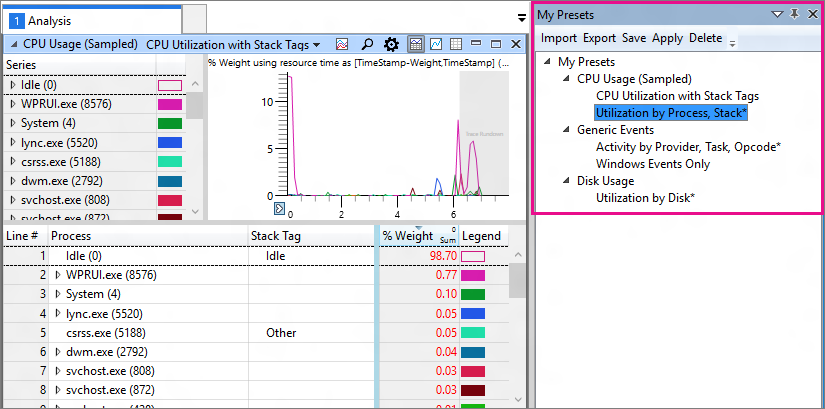Screen dimensions: 825x409
Task: Sort by the % Weight column header
Action: coord(418,236)
